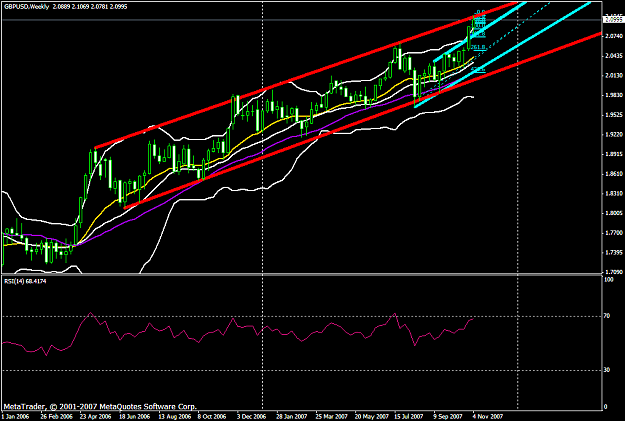625x421 pixels.
Task: Click the 2.0740 price axis label
Action: coord(614,36)
